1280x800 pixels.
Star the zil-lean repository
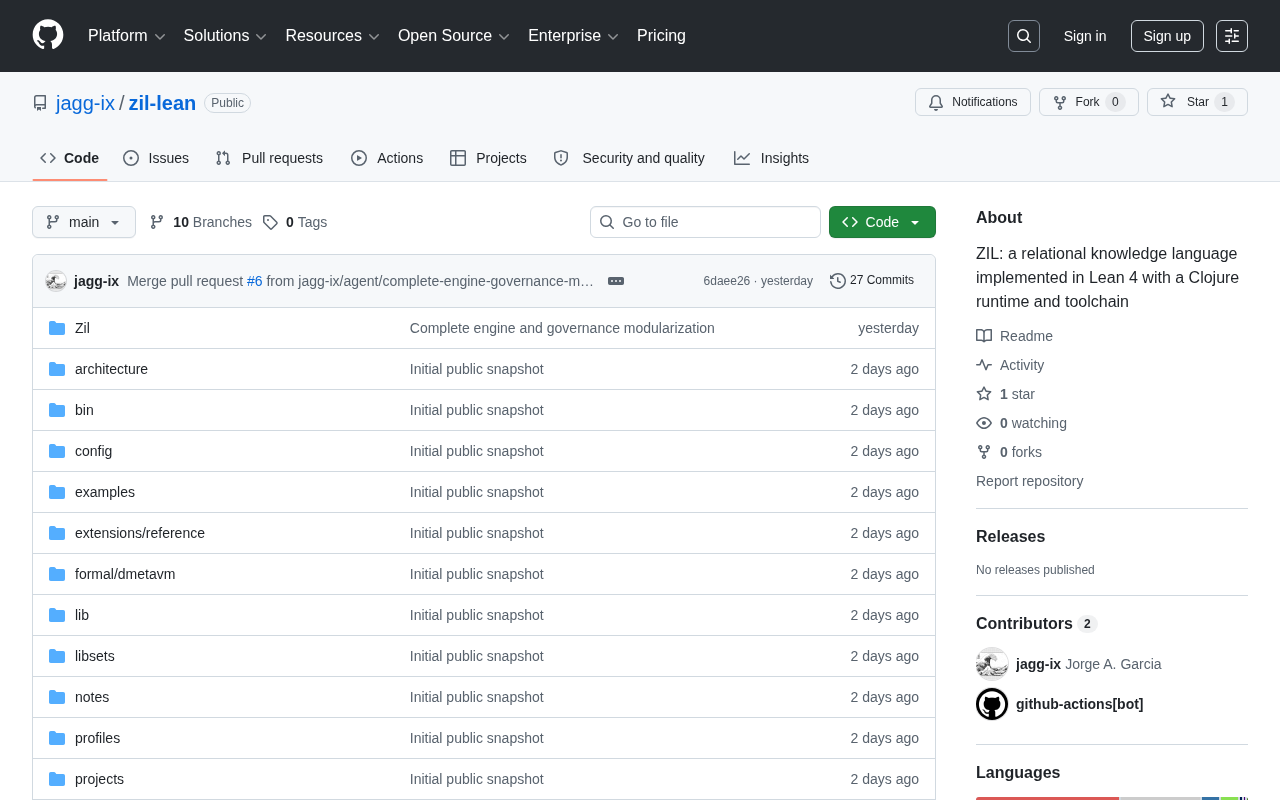pos(1197,102)
